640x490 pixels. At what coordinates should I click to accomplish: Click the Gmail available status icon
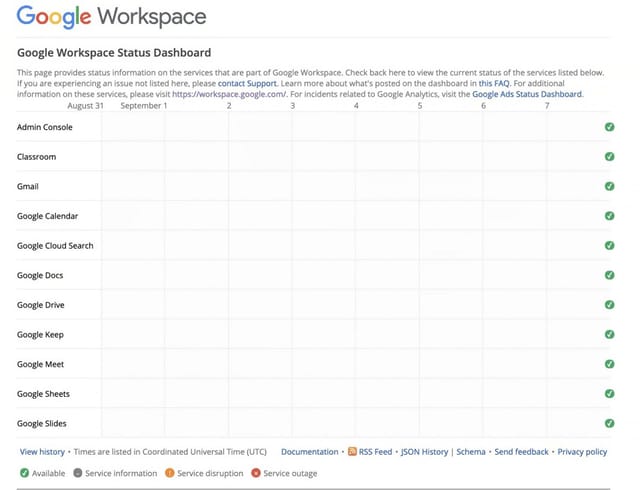point(609,186)
